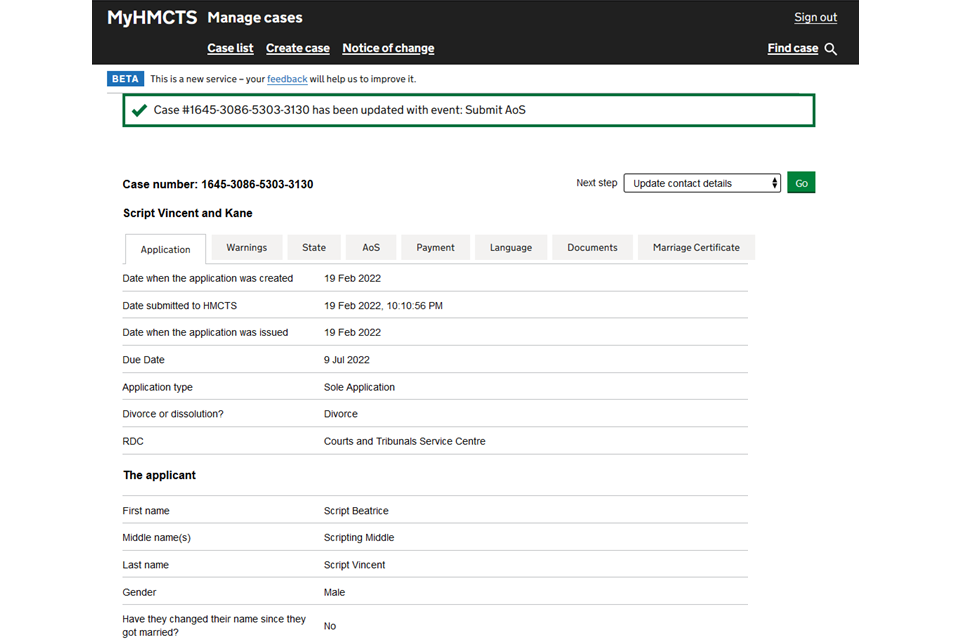
Task: Click the Manage cases header title
Action: click(x=255, y=17)
